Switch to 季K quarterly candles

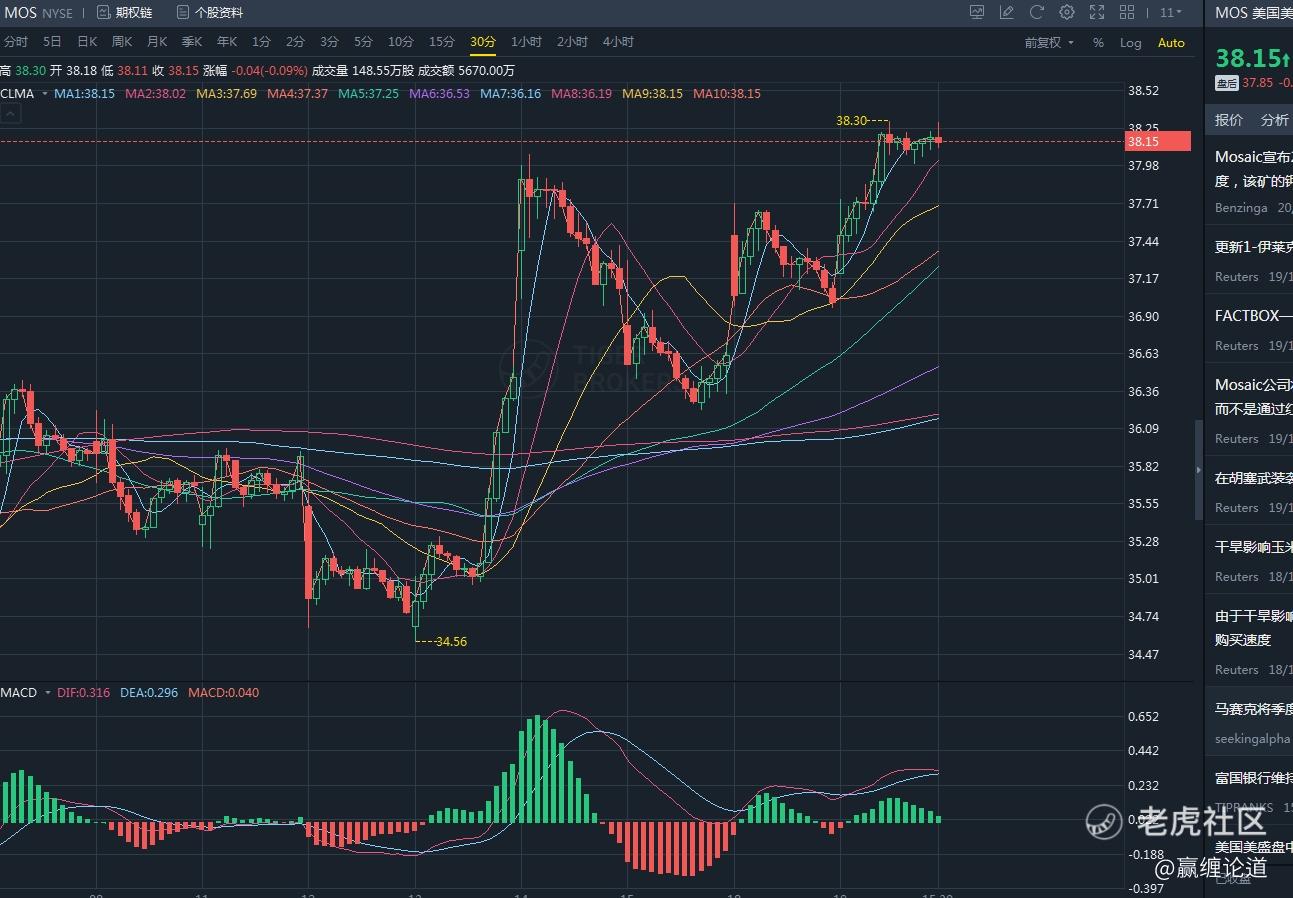pos(192,42)
